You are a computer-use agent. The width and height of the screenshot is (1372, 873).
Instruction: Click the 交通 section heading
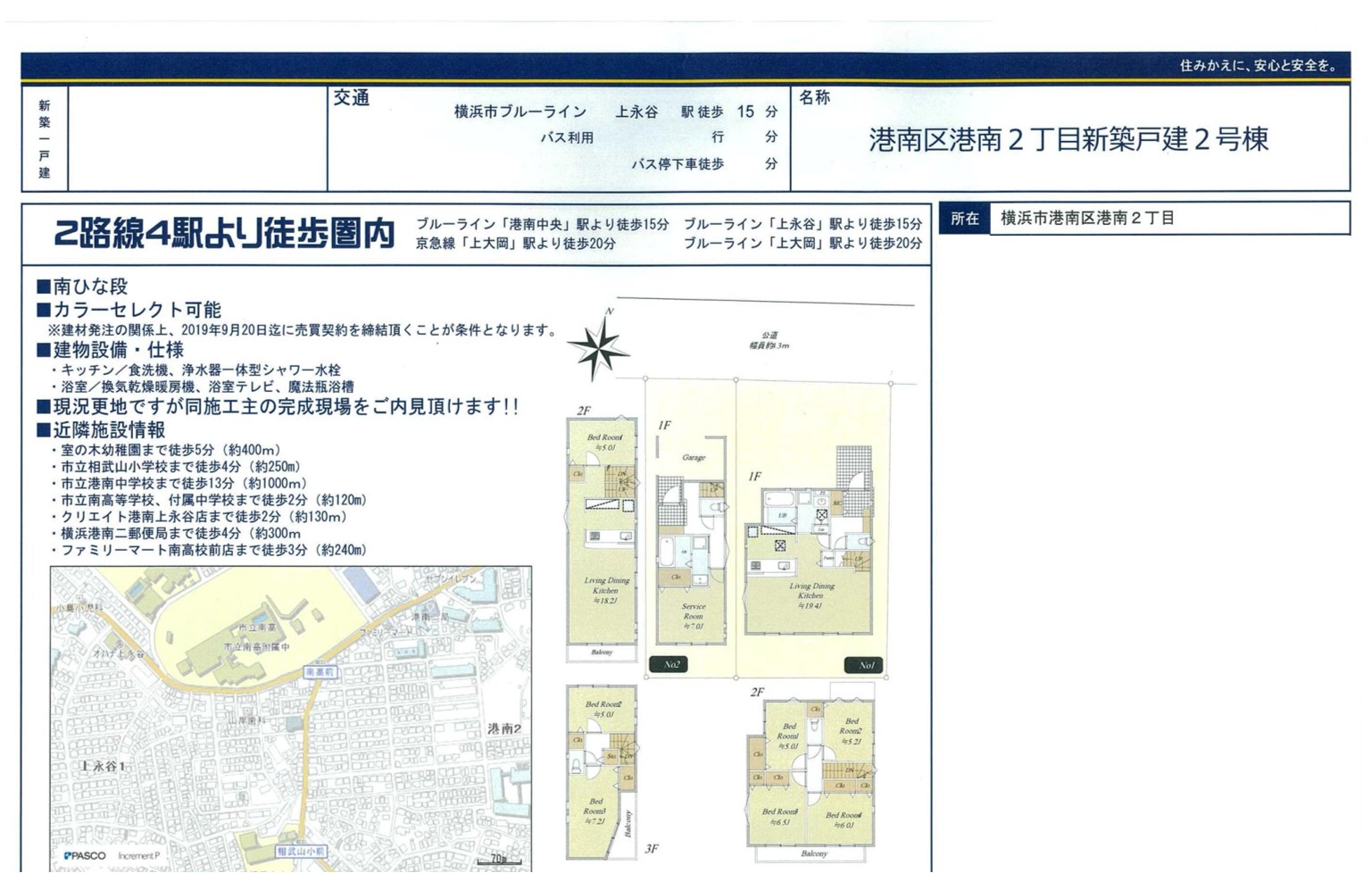click(352, 99)
